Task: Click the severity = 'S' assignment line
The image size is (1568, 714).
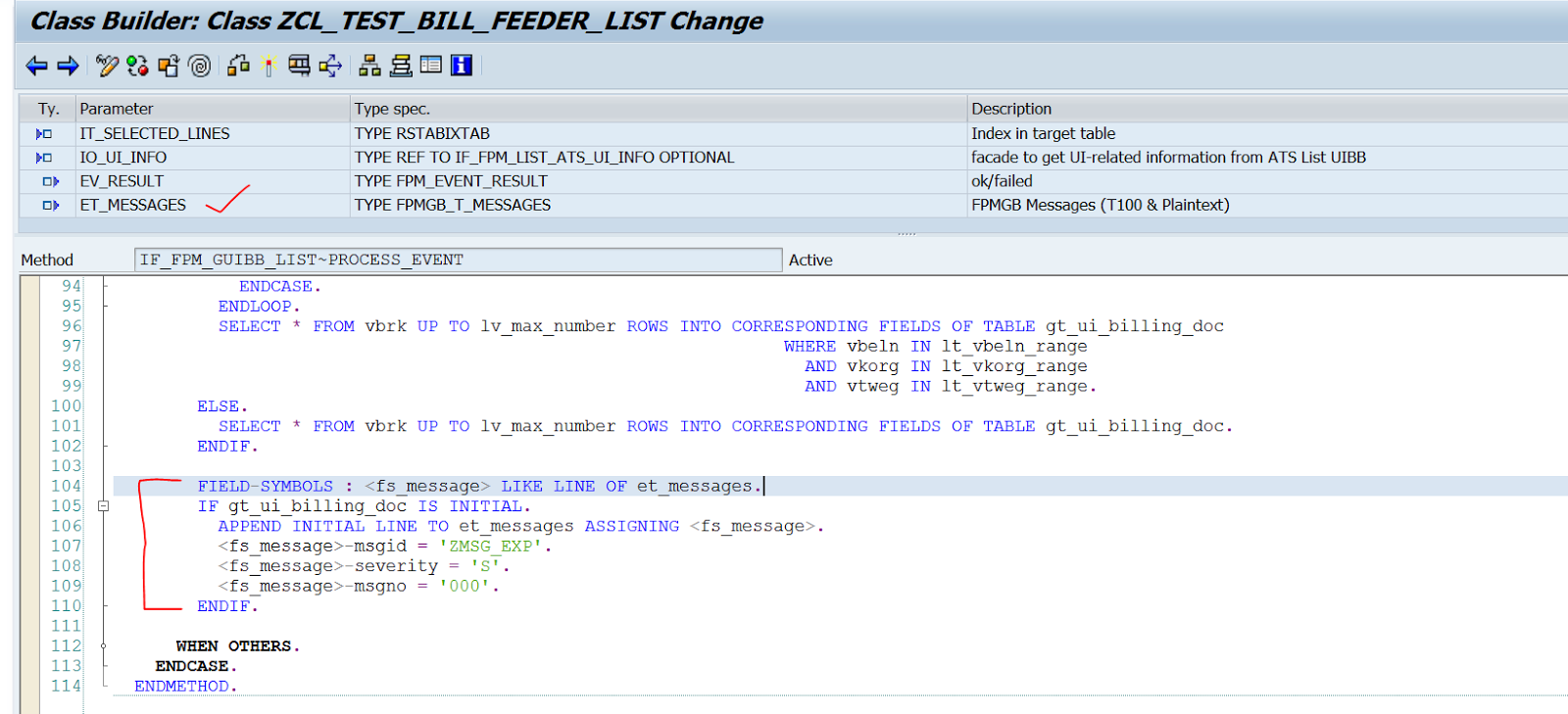Action: pos(364,566)
